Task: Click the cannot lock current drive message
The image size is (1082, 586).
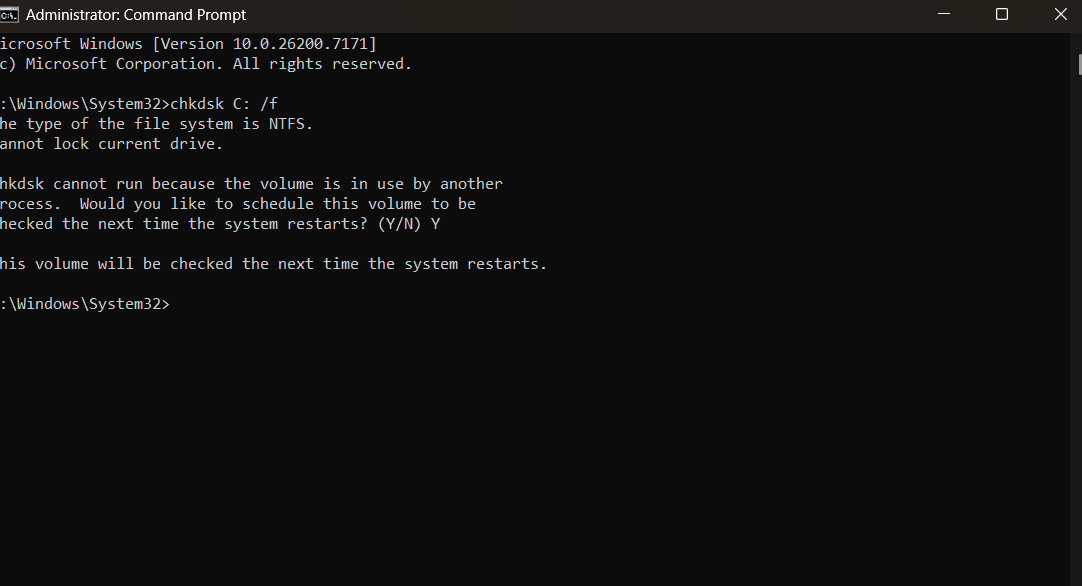Action: click(111, 144)
